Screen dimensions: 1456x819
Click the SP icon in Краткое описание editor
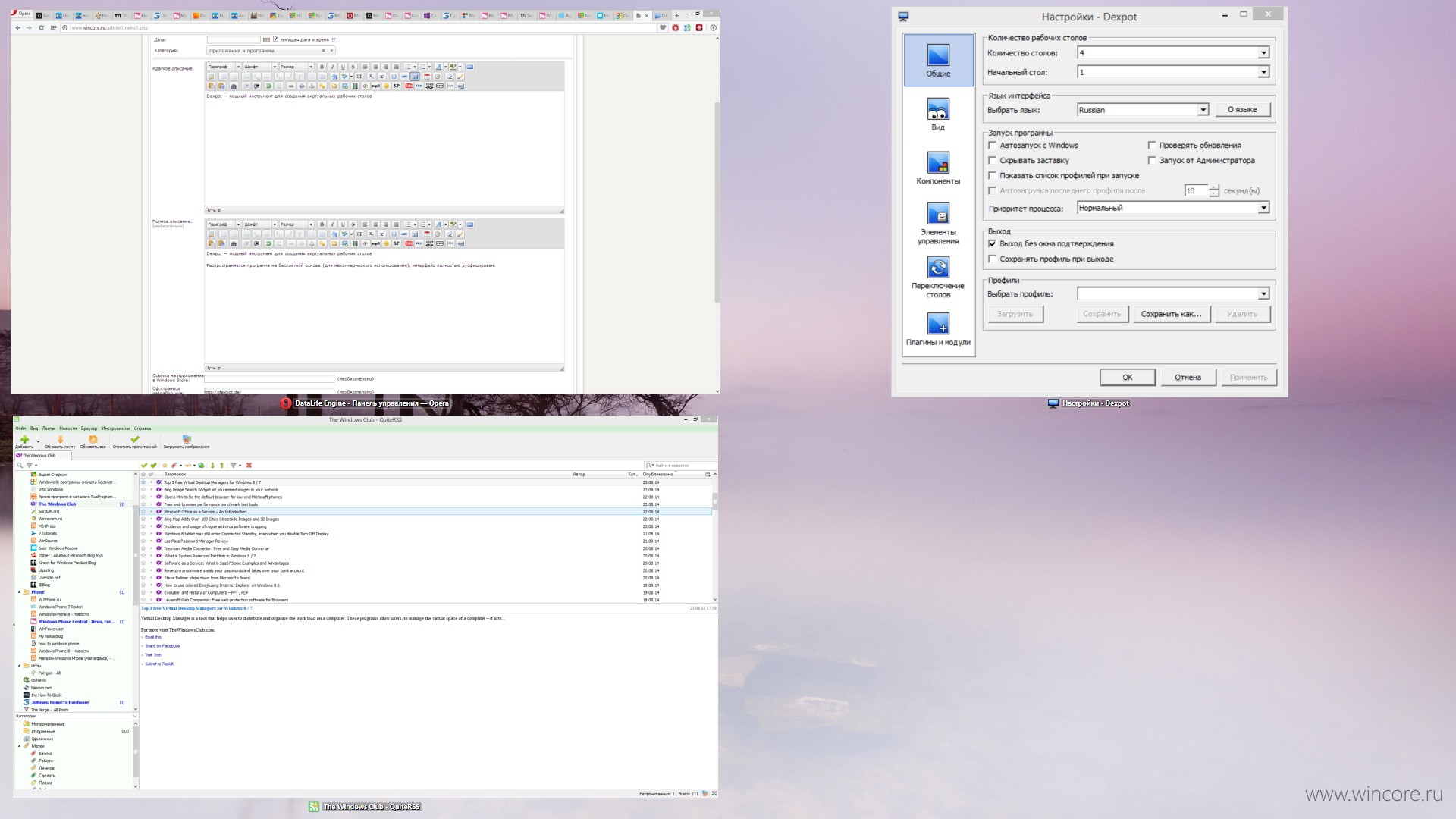coord(397,86)
